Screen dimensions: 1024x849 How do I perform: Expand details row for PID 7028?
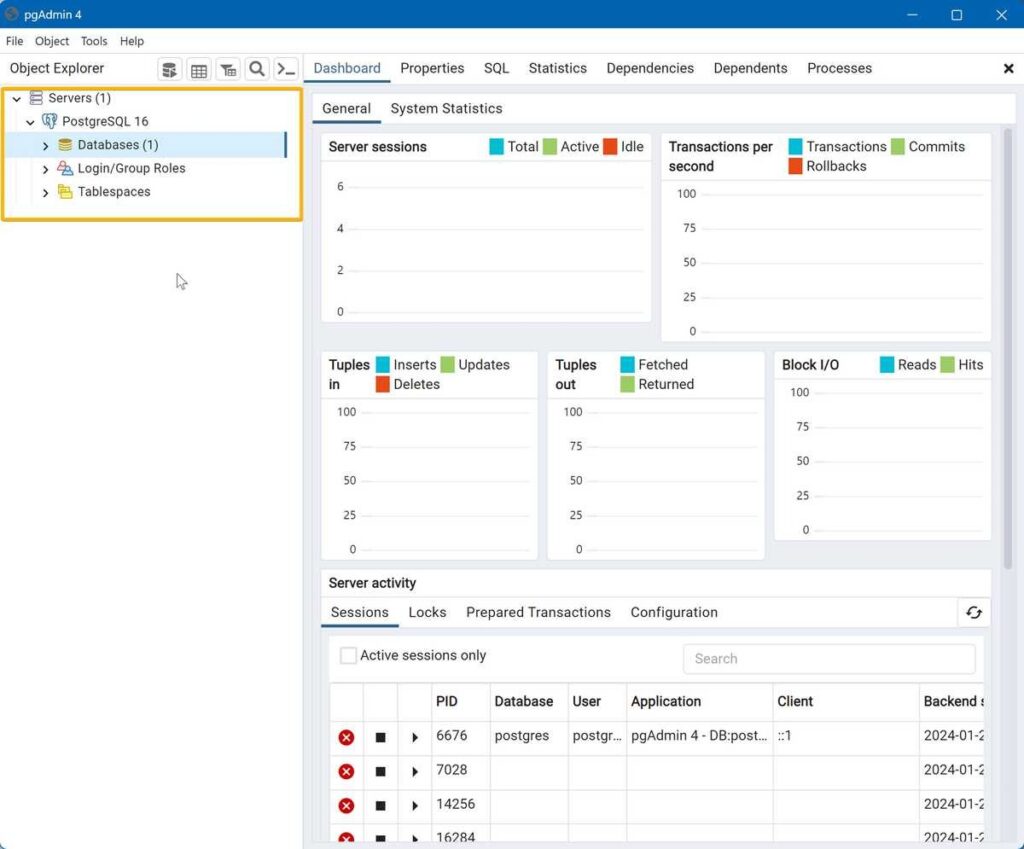415,771
